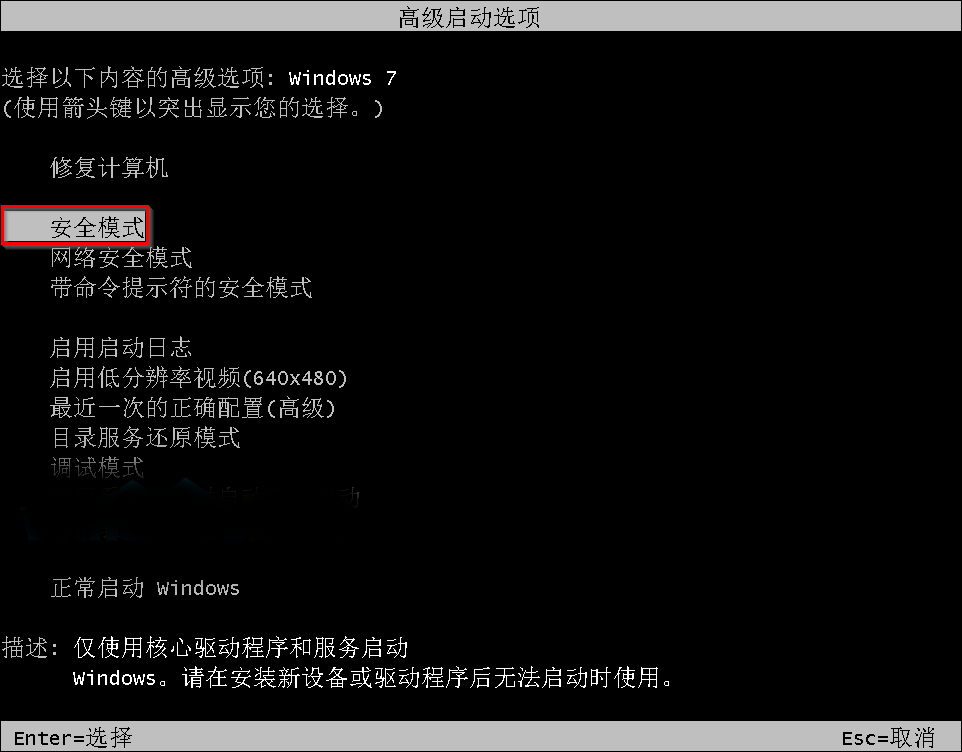Screen dimensions: 962x752
Task: Select 最近一次的正确配置(高级) option
Action: [193, 408]
